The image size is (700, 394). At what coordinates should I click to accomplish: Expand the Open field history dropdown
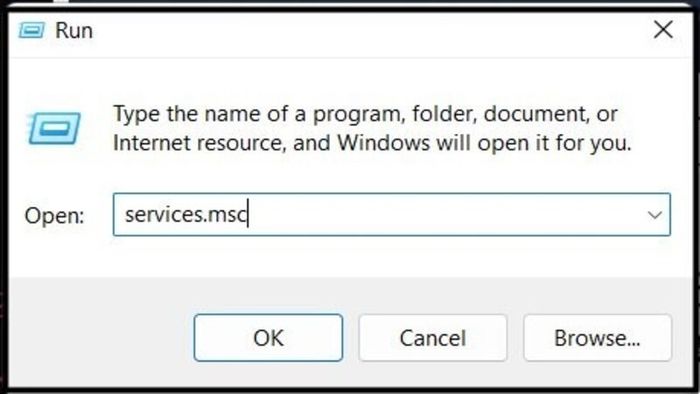654,215
